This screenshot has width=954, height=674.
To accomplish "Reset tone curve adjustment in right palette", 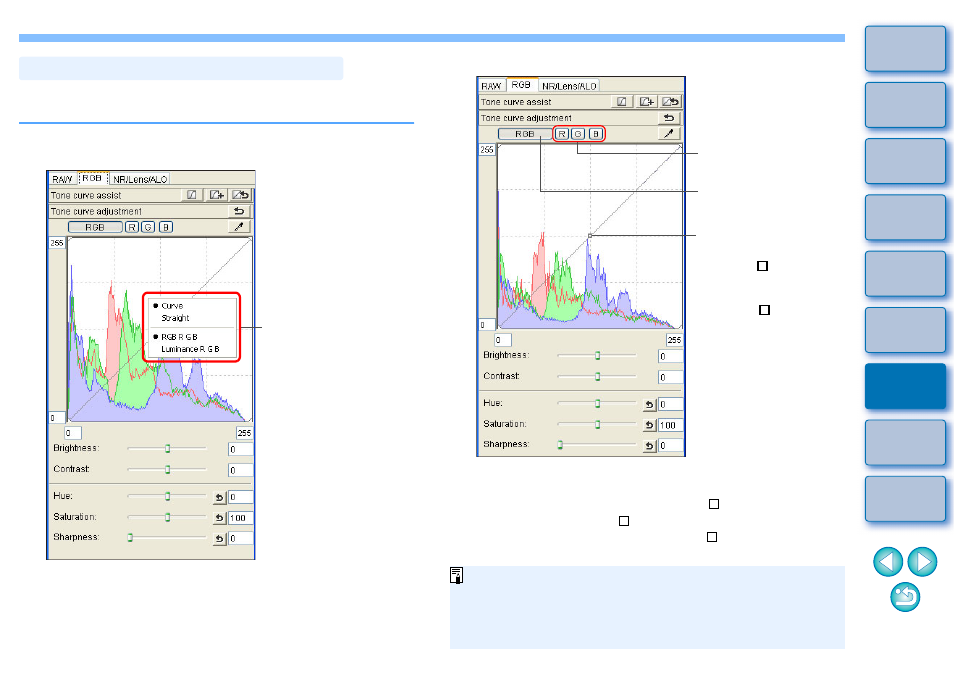I will pos(669,118).
